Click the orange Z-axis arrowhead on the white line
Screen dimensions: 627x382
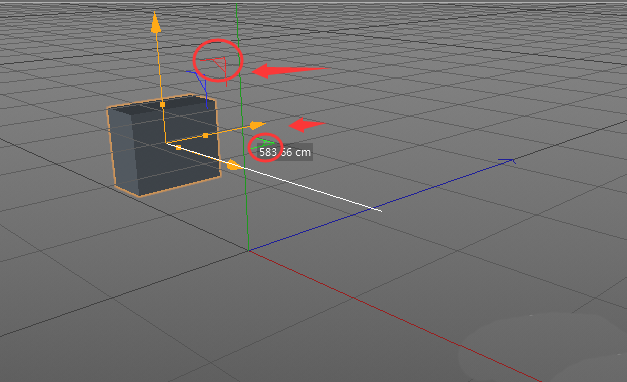click(234, 165)
